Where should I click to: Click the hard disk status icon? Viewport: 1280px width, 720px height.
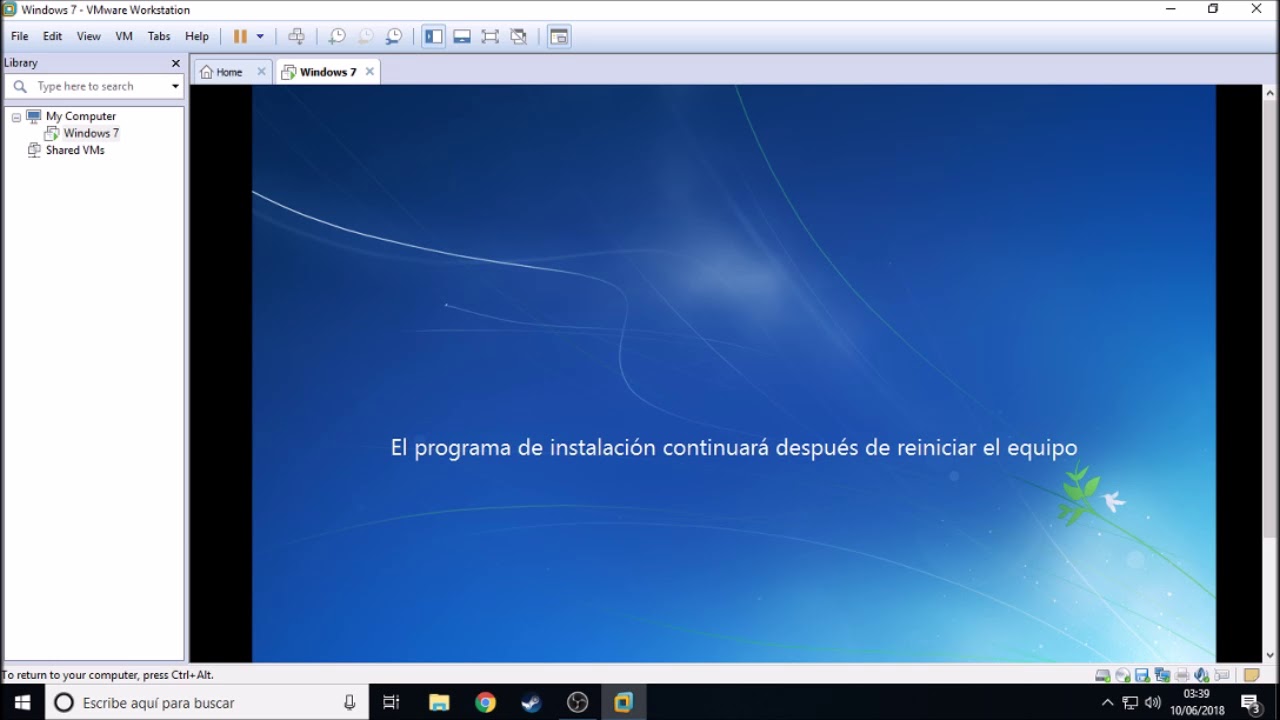(1102, 675)
